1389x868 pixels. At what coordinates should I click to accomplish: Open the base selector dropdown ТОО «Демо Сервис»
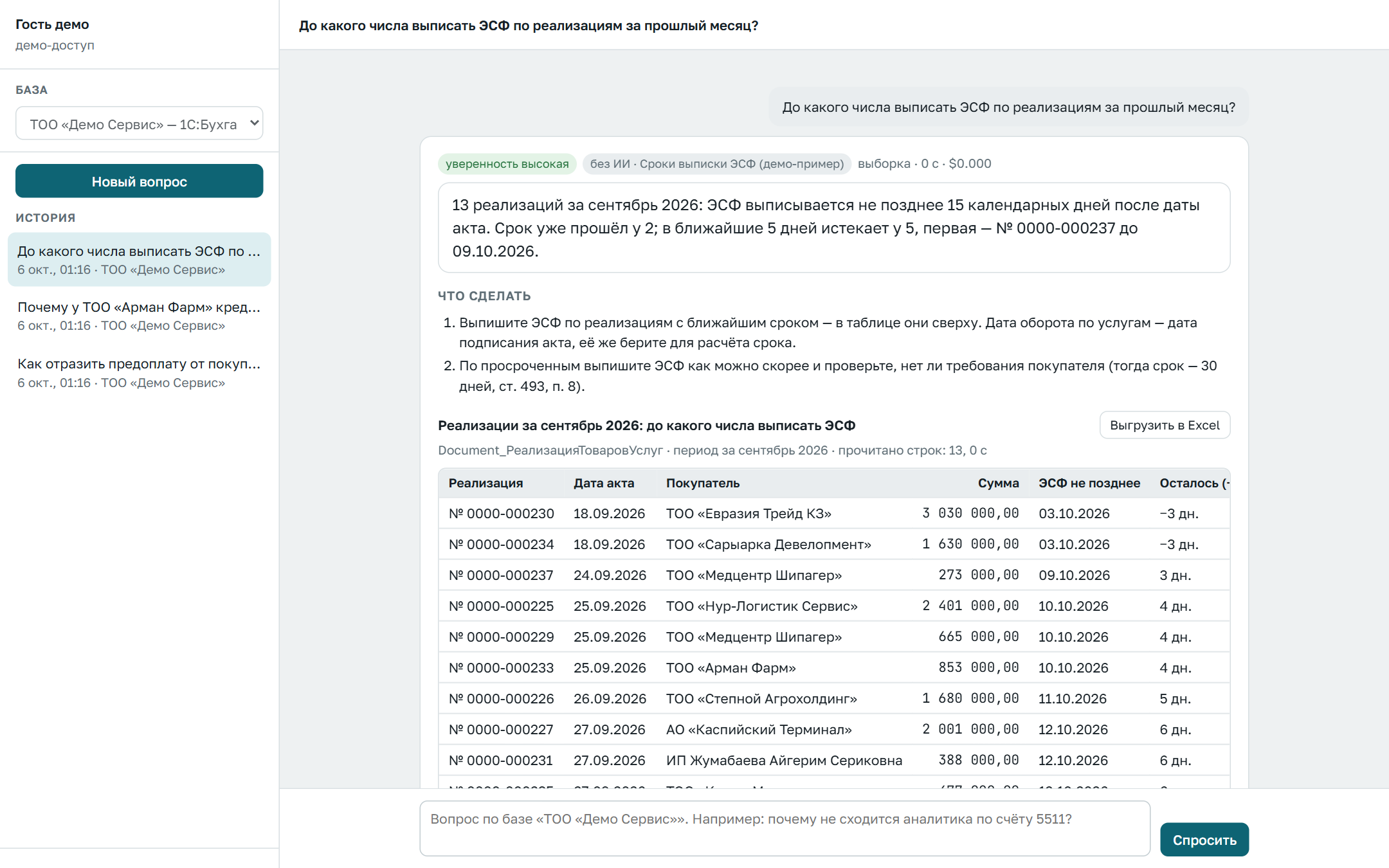(139, 123)
